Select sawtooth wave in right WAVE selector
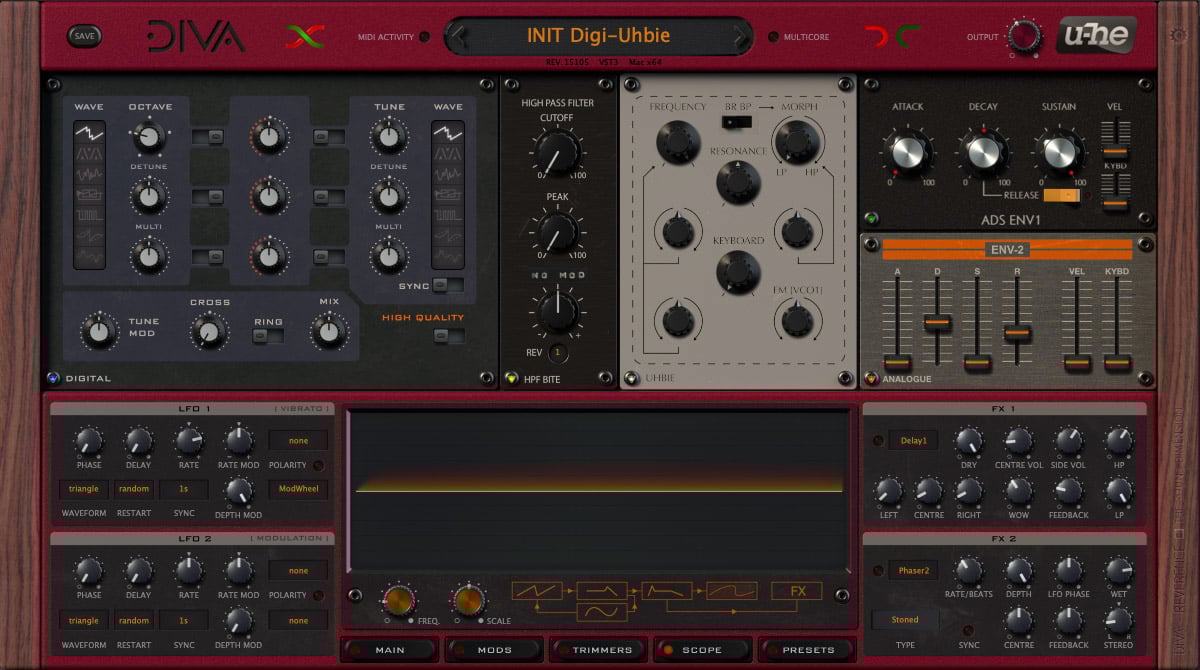Viewport: 1200px width, 670px height. click(x=448, y=132)
